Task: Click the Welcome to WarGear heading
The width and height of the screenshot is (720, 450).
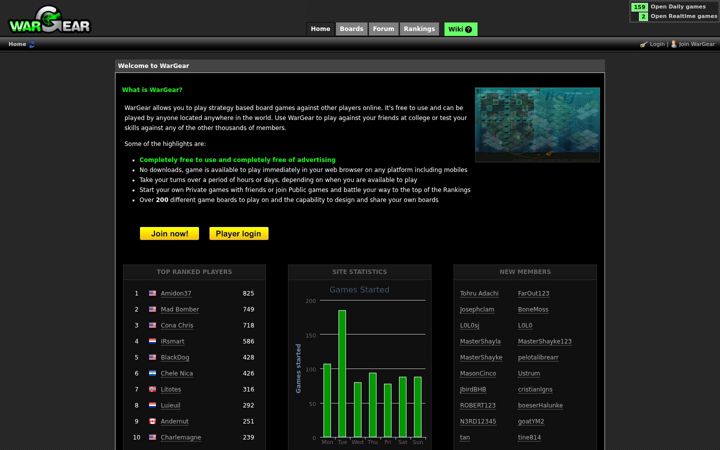Action: click(153, 66)
